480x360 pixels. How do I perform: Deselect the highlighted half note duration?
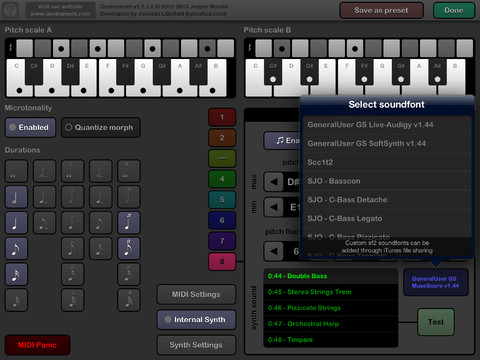pos(16,197)
